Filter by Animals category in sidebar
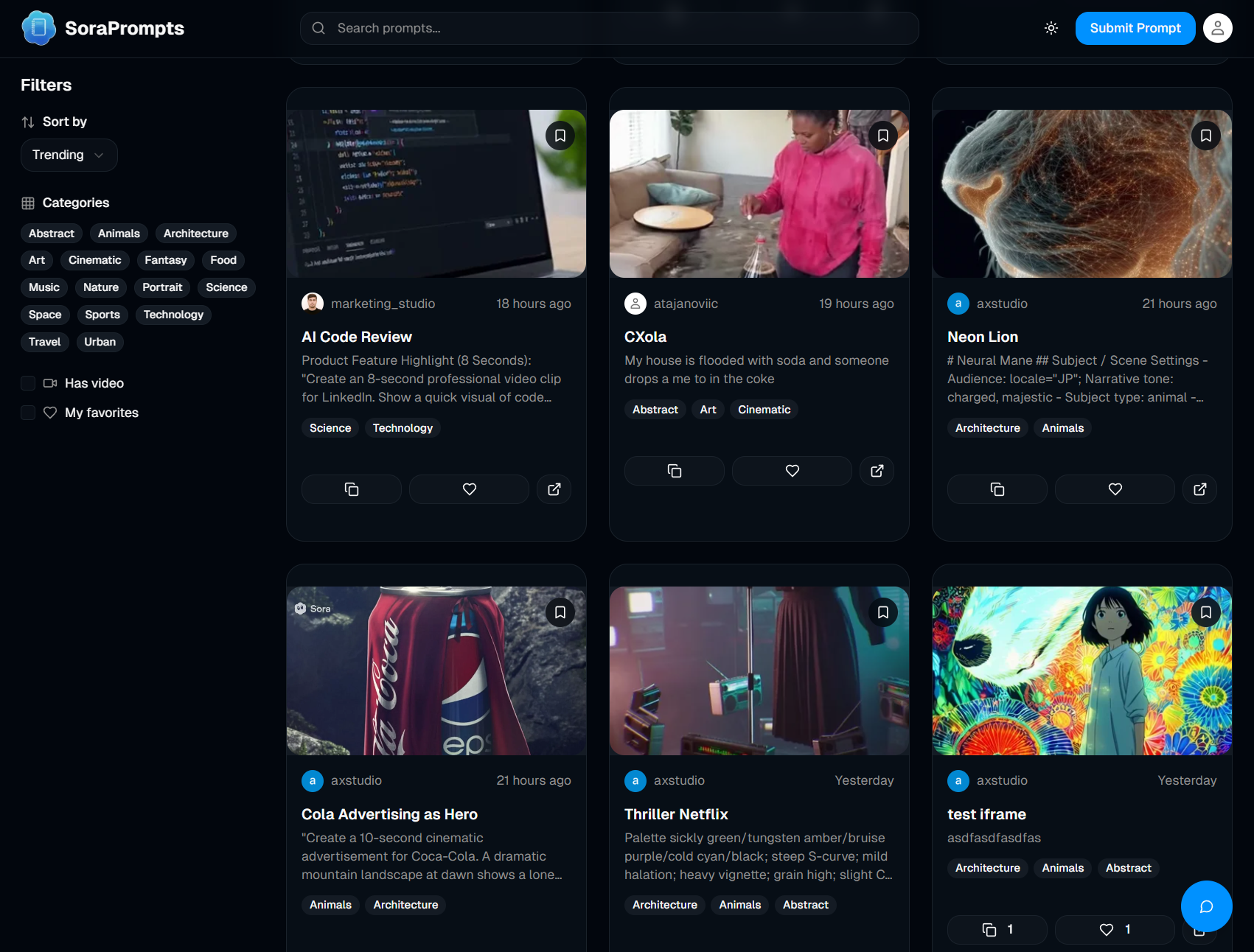 (x=119, y=234)
